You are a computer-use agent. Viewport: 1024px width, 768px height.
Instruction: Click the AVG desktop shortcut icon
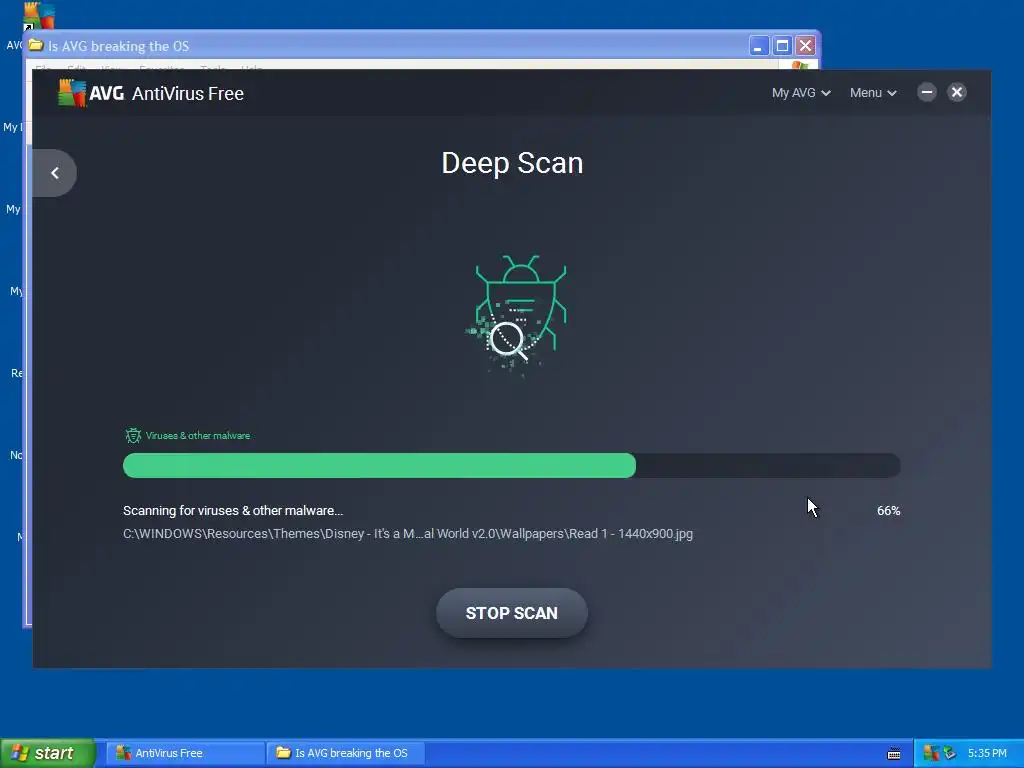click(x=38, y=17)
